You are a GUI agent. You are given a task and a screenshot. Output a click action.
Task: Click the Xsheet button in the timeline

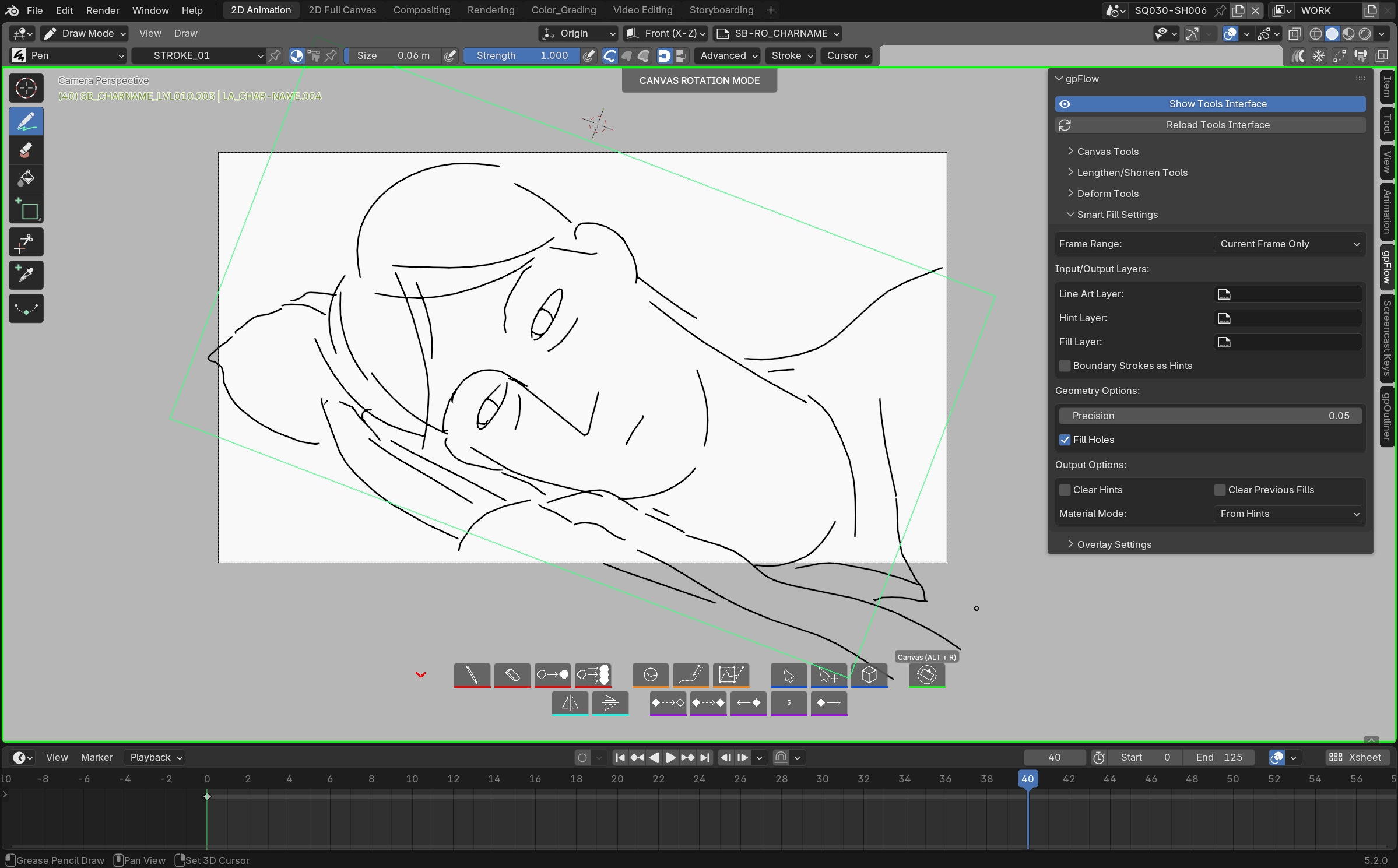point(1355,757)
